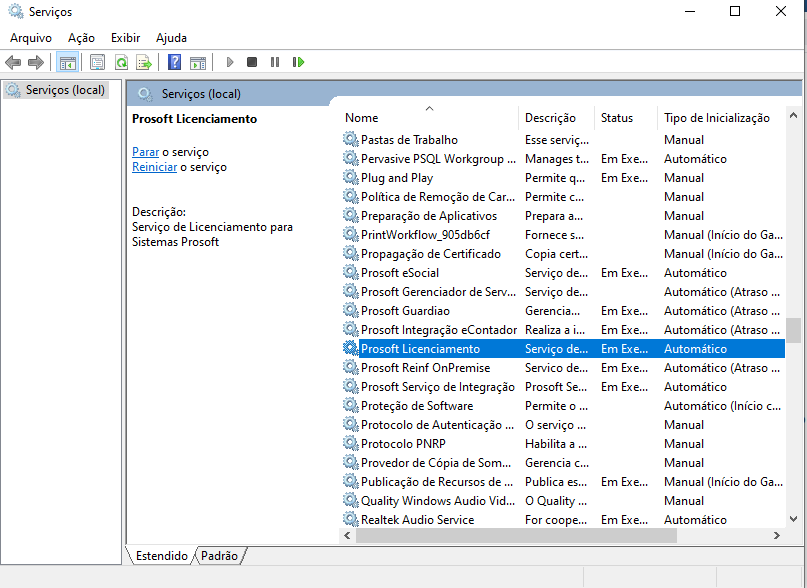Click the 'For coope...' description cell
Screen dimensions: 807x588
tap(556, 520)
